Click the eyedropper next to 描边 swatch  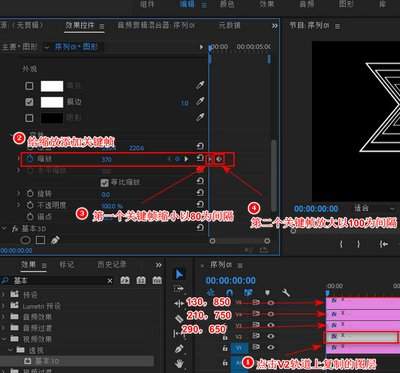pos(200,101)
